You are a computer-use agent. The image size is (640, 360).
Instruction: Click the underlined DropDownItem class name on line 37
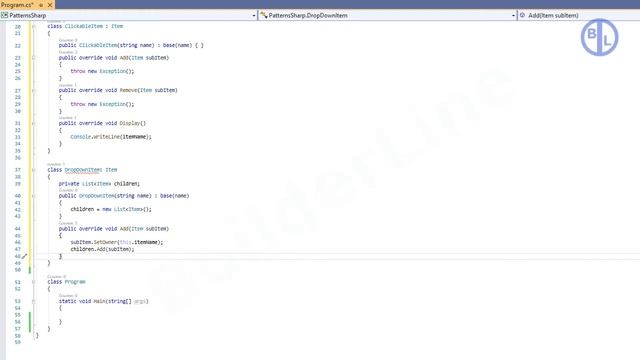tap(82, 170)
